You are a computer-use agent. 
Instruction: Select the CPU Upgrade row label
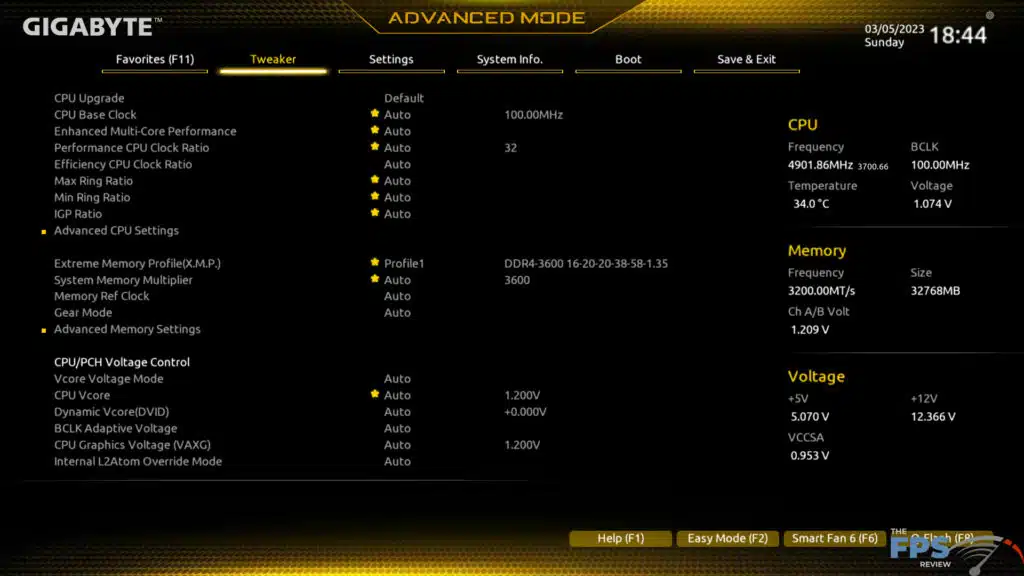pyautogui.click(x=89, y=98)
